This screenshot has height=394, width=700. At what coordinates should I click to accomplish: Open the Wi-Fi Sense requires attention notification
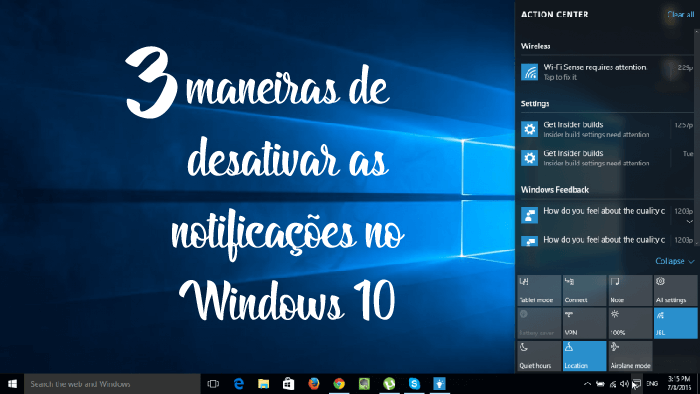click(606, 72)
